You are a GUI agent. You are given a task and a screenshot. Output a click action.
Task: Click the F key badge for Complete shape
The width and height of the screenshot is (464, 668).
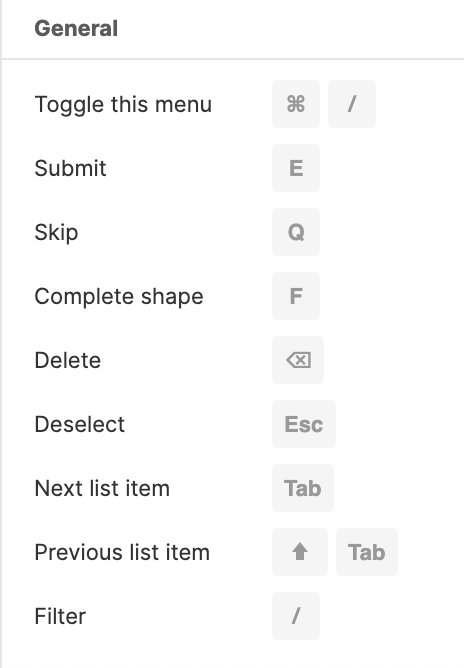tap(296, 296)
